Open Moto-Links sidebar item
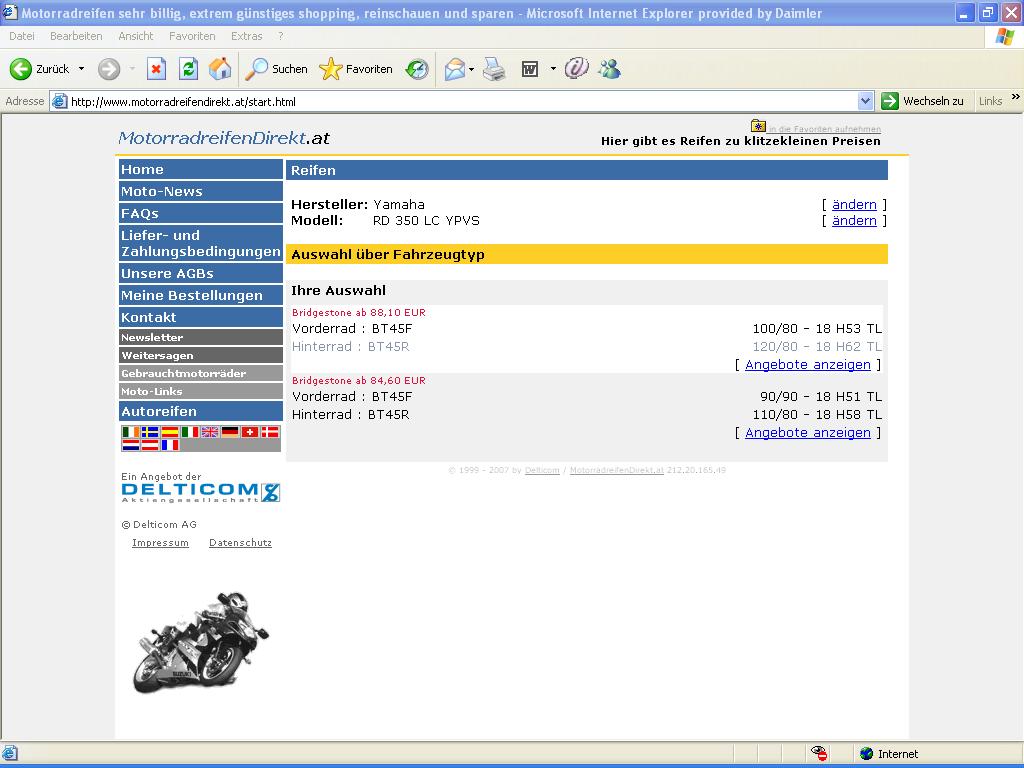This screenshot has width=1024, height=768. click(x=200, y=391)
